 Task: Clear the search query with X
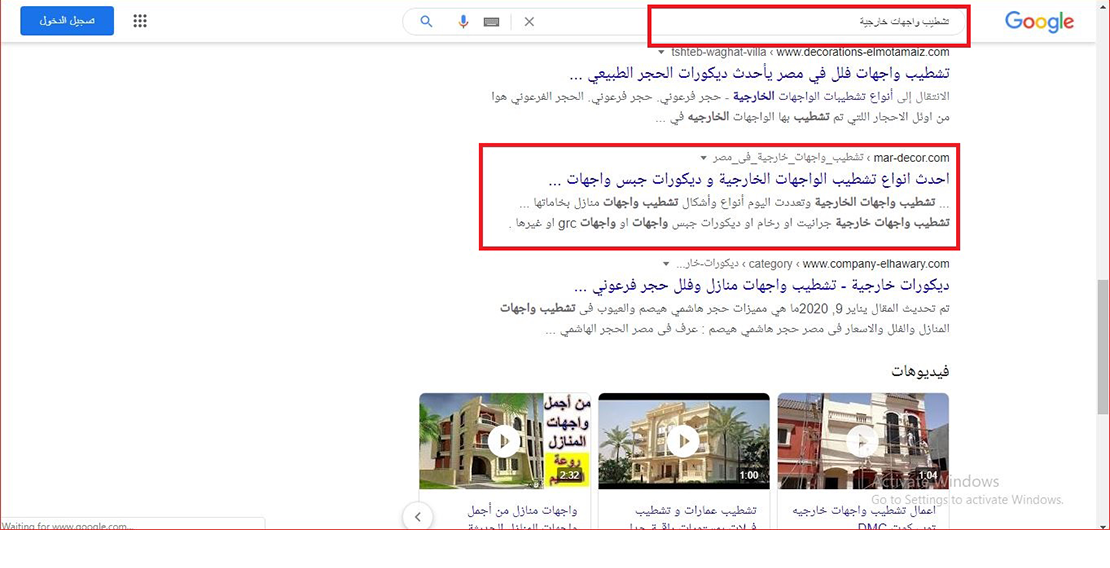tap(529, 22)
